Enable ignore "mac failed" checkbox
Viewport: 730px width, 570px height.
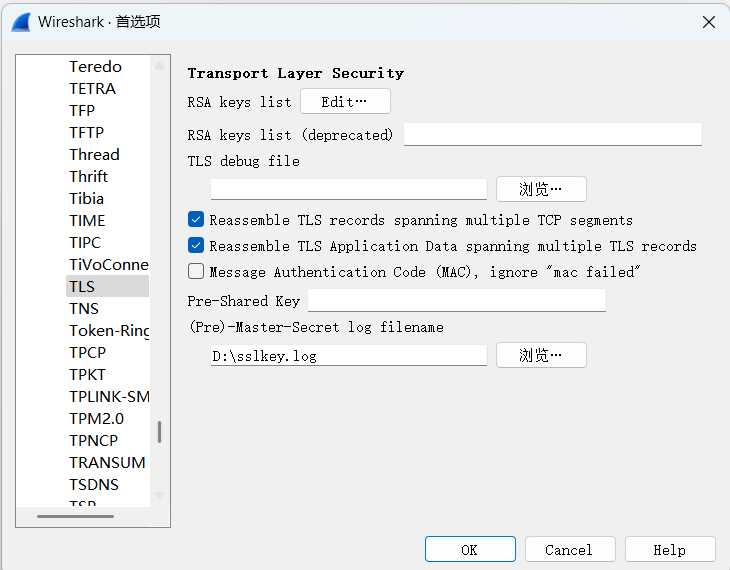(x=196, y=271)
